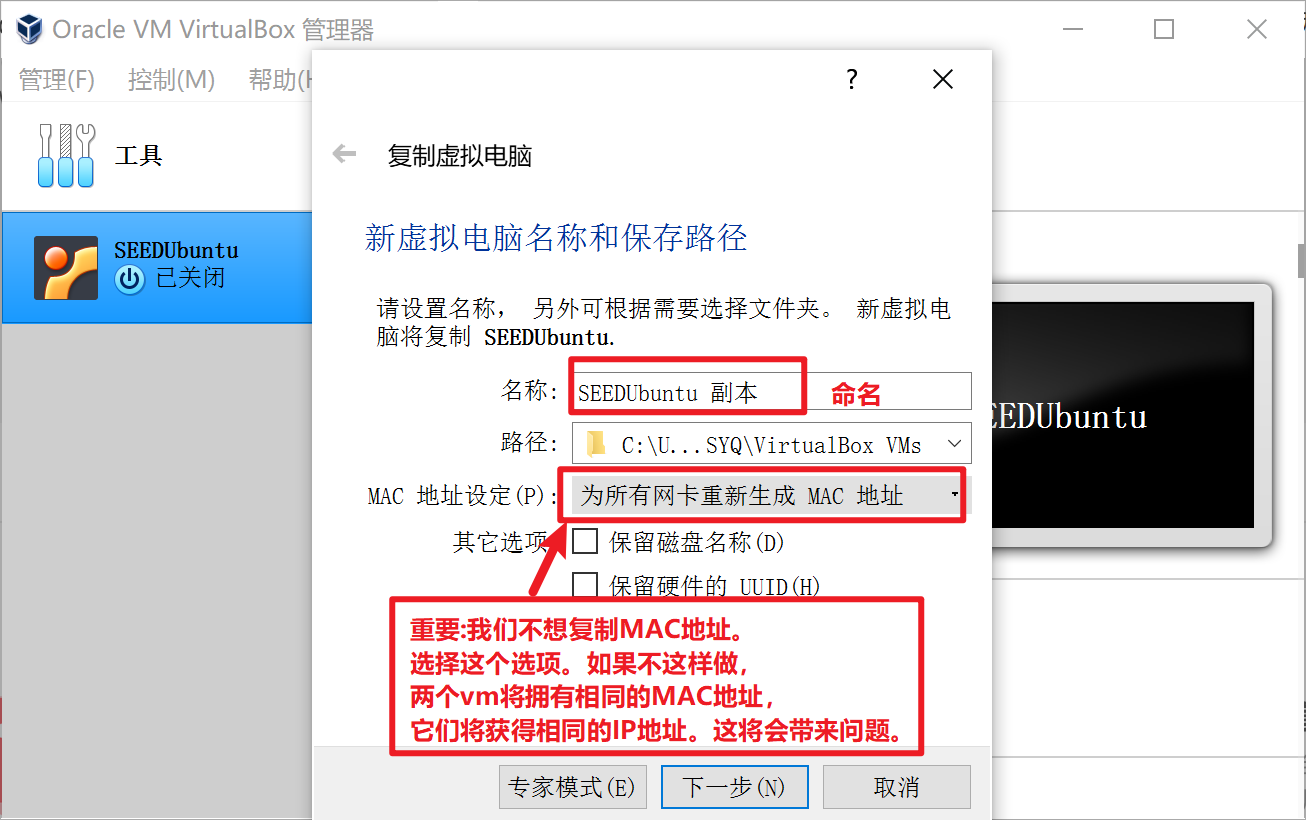Click the folder icon in the path field
Screen dimensions: 1306x820
[597, 444]
